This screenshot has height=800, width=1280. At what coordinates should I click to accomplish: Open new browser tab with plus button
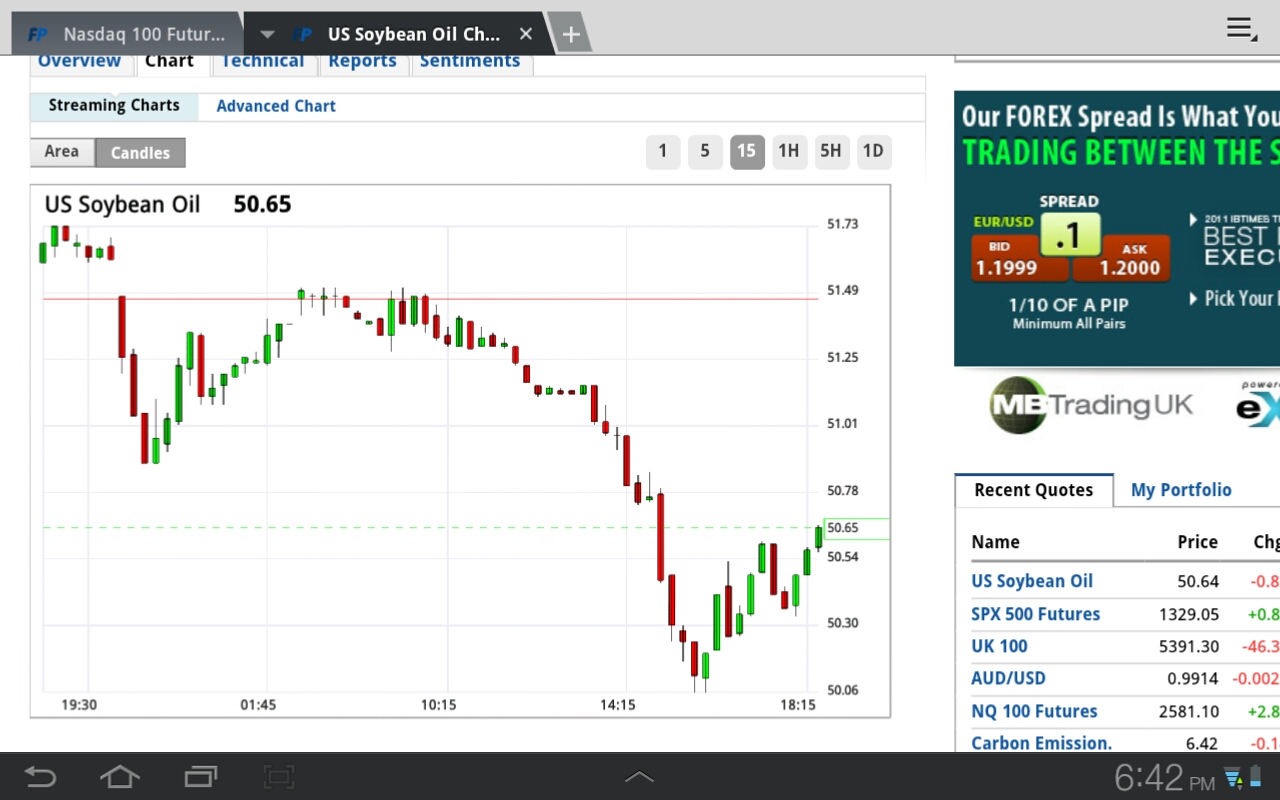pos(570,35)
